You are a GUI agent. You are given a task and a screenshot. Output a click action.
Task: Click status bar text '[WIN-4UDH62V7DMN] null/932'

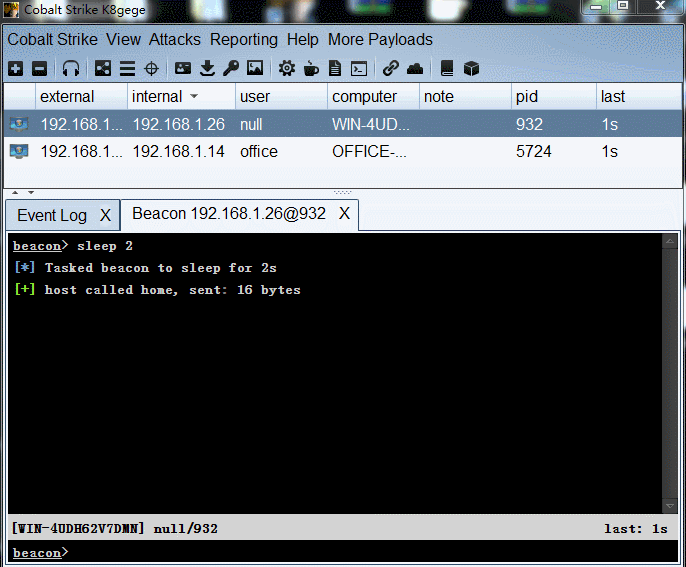point(115,528)
